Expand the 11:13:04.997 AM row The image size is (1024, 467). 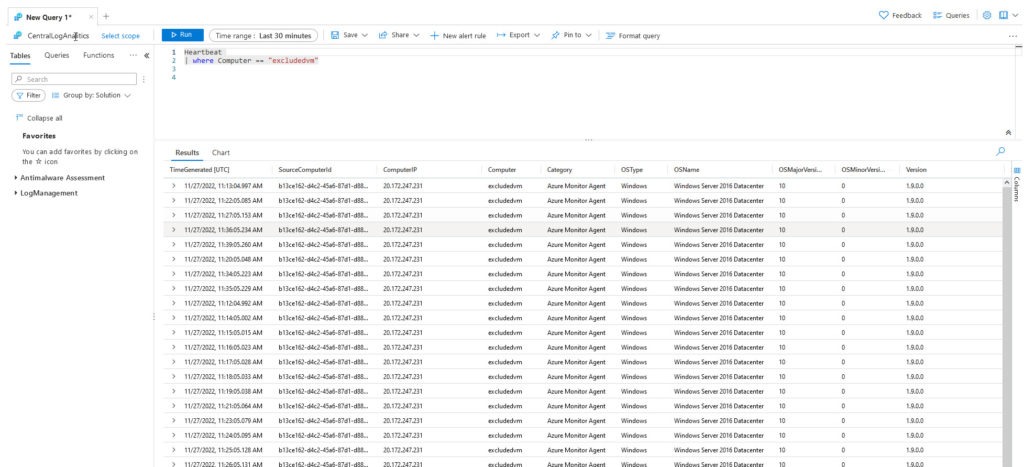[x=174, y=185]
